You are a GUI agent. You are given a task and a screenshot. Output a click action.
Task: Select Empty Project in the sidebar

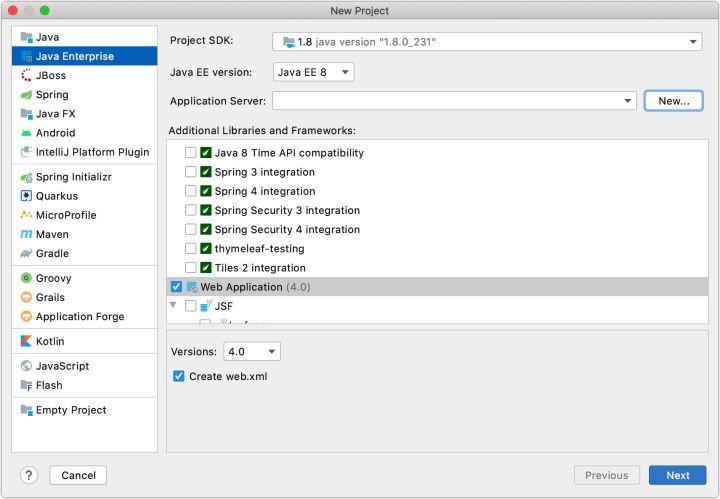[x=70, y=410]
